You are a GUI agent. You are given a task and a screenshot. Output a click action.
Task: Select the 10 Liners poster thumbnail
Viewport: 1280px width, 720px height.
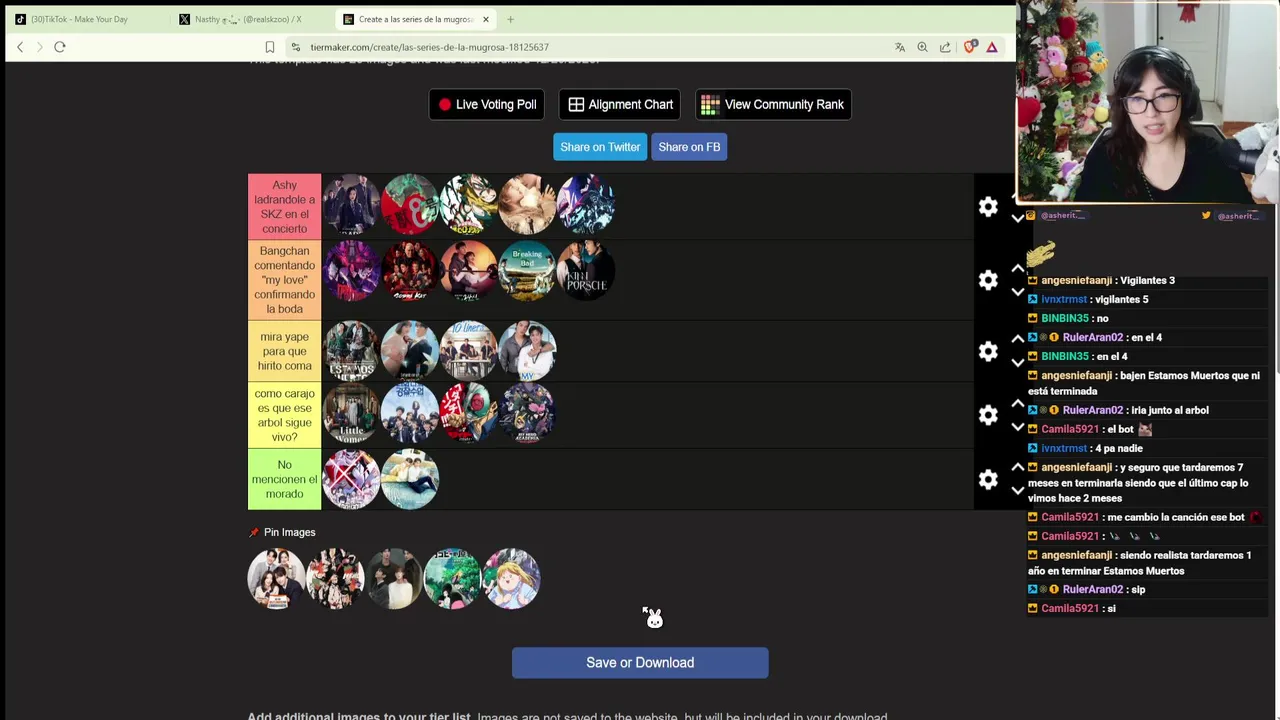(468, 351)
